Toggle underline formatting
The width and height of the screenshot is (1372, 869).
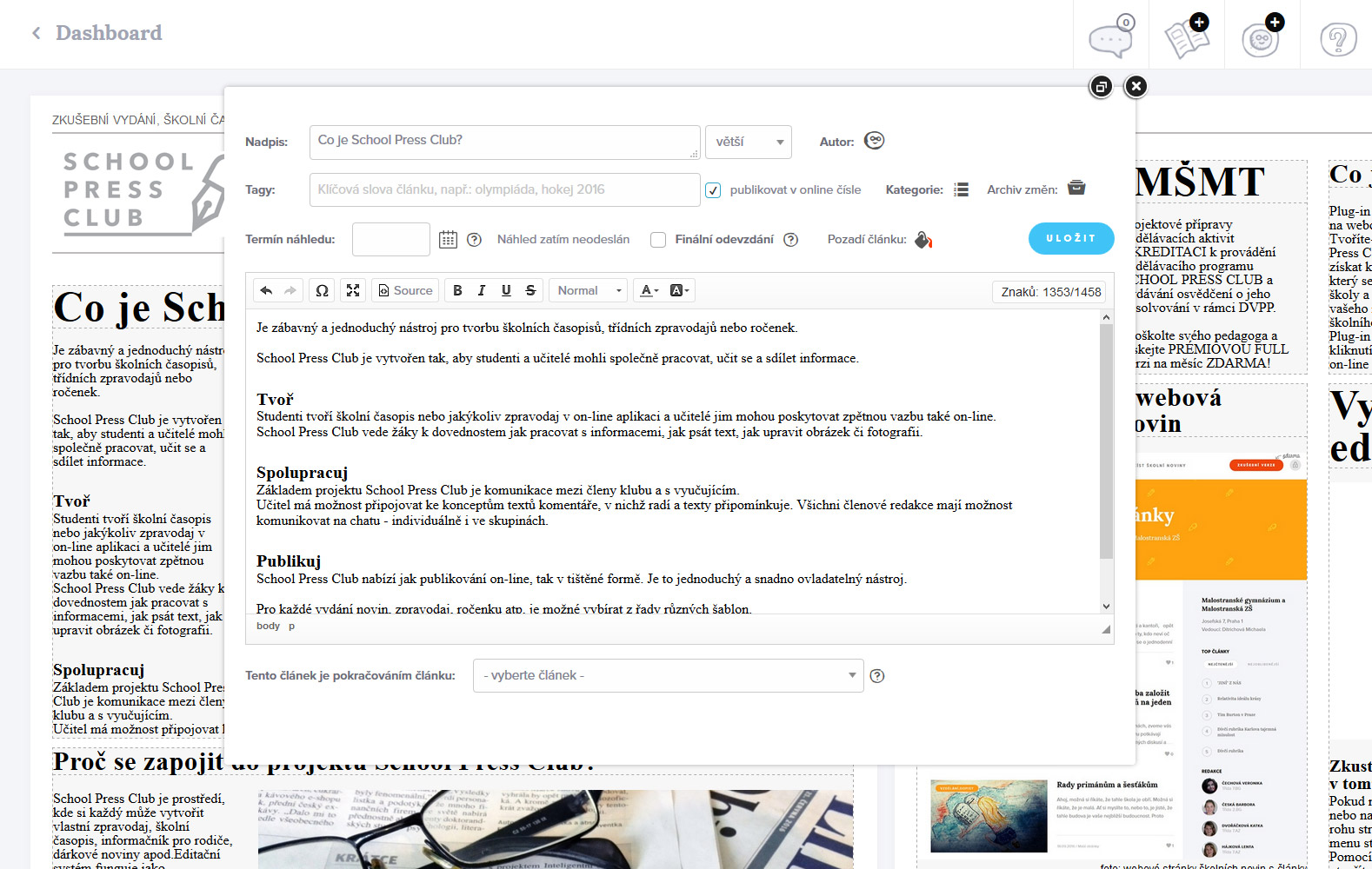coord(506,290)
